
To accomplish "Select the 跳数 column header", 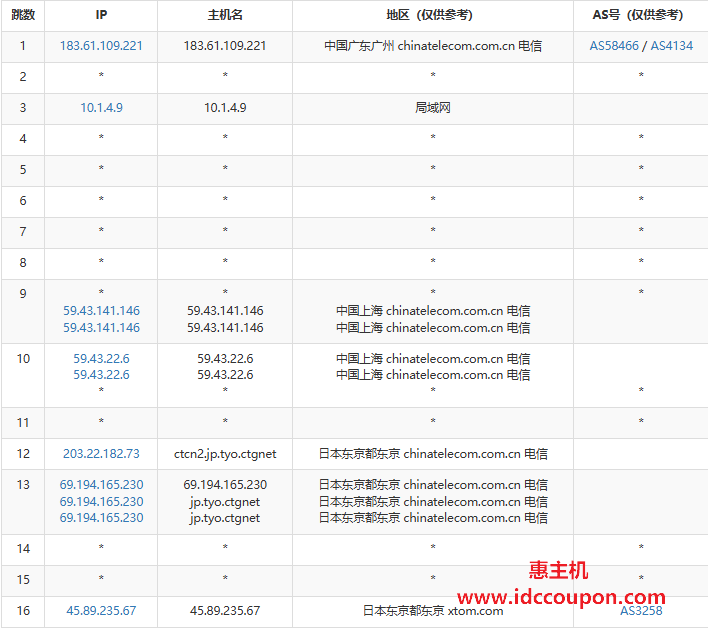I will pos(23,15).
